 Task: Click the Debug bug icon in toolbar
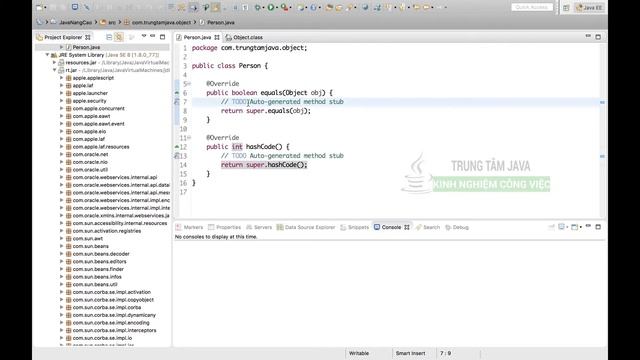tap(258, 7)
